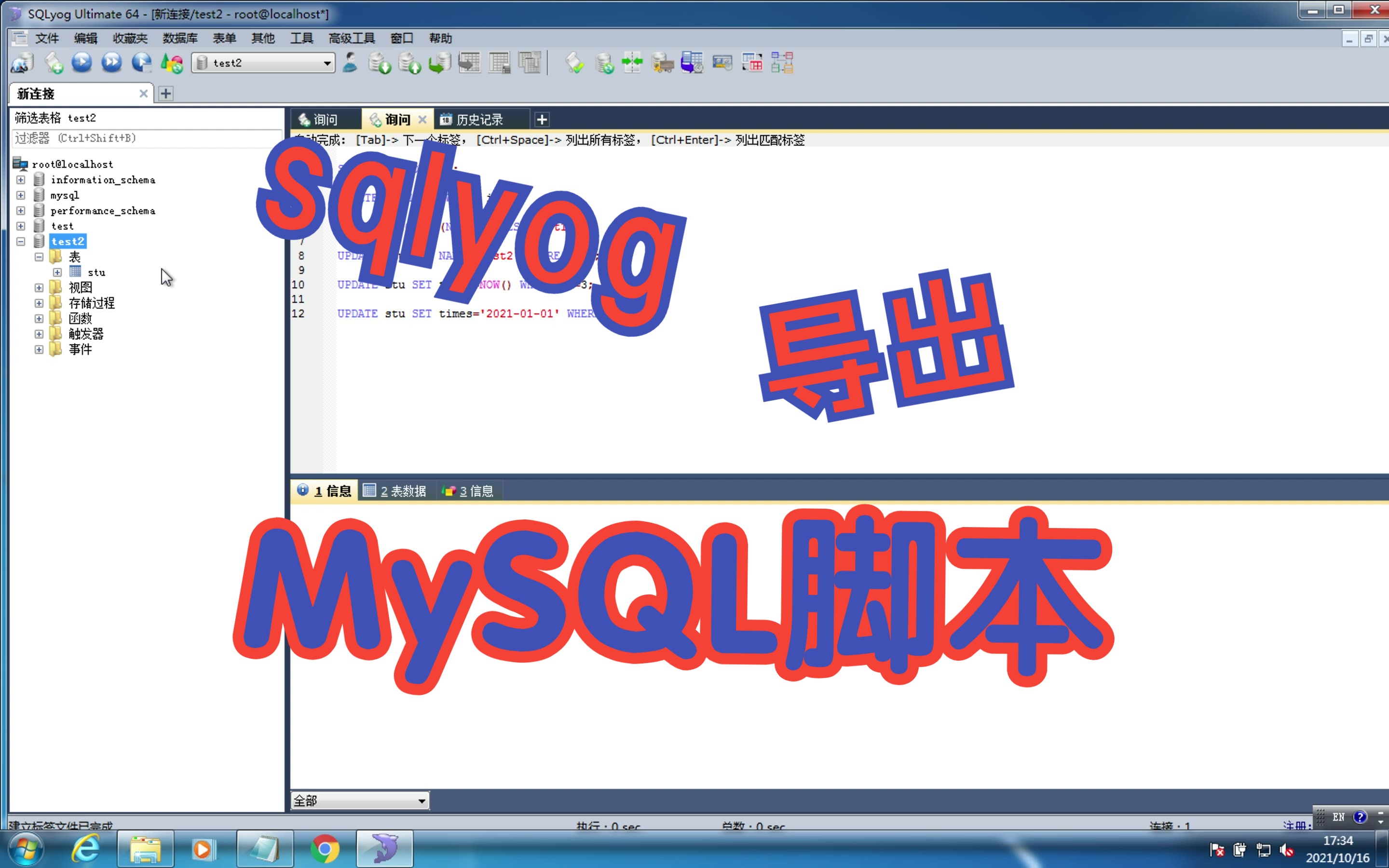Screen dimensions: 1389x868
Task: Expand the mysql database node
Action: coord(21,195)
